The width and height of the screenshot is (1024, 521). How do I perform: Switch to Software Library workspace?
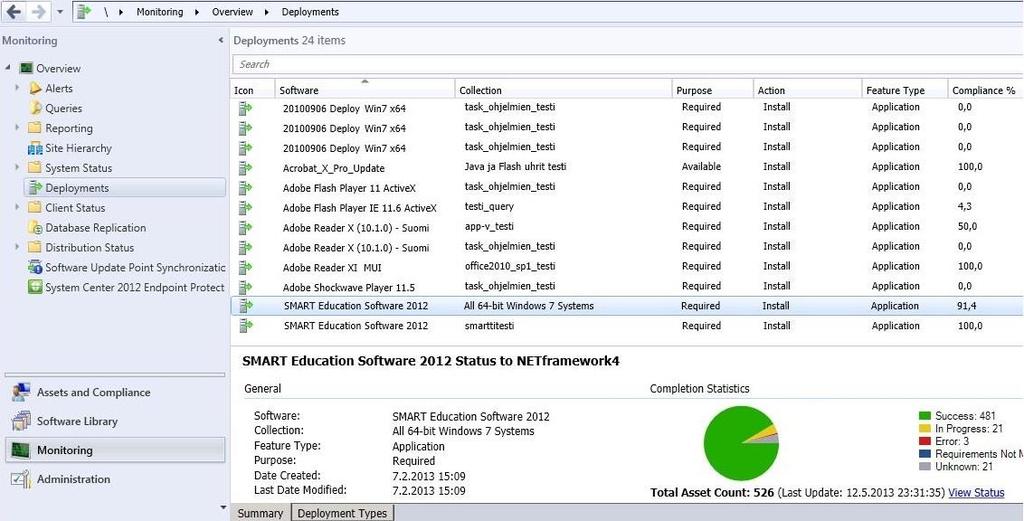[115, 421]
